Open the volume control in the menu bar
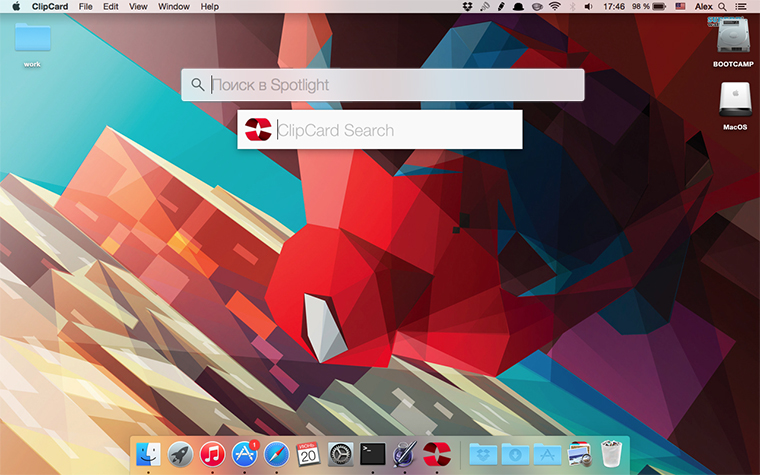This screenshot has width=760, height=475. tap(588, 6)
